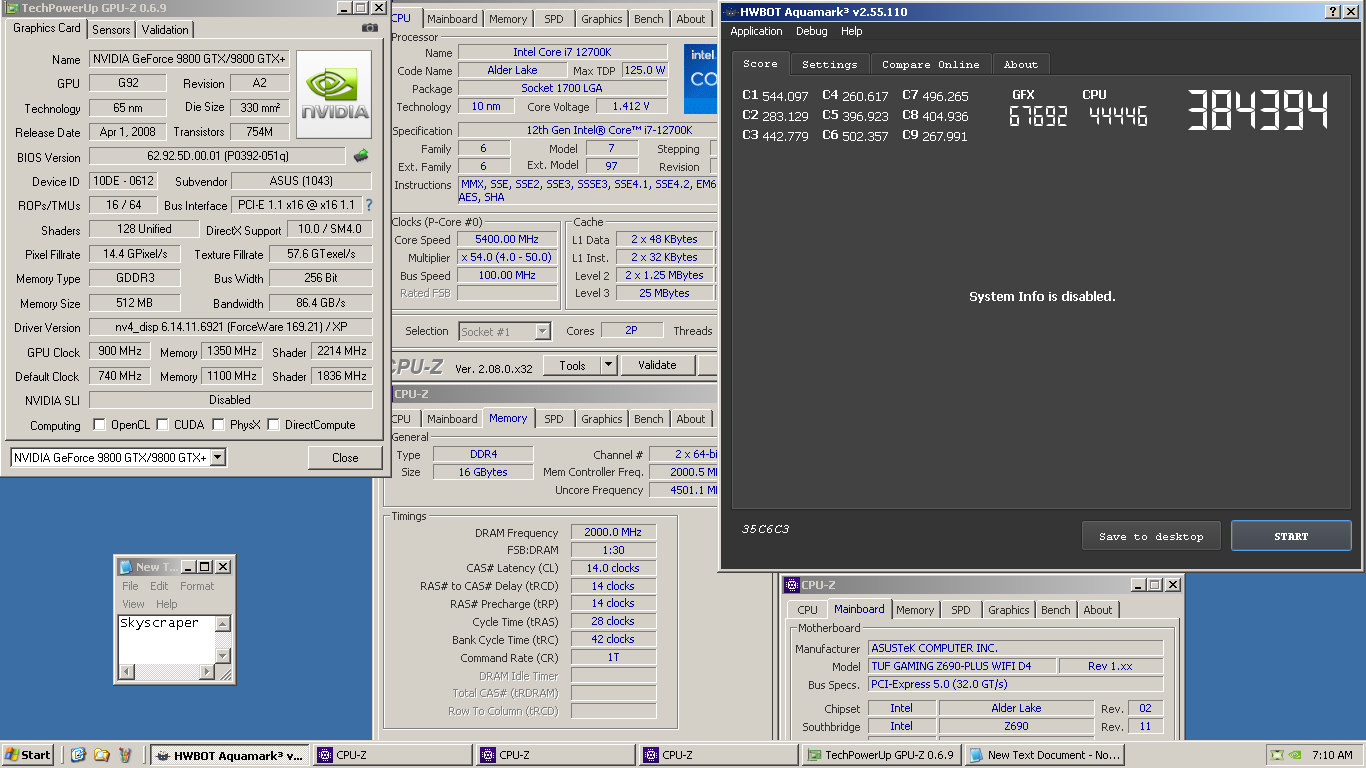This screenshot has height=768, width=1366.
Task: Open the Socket #1 selection dropdown
Action: [542, 331]
